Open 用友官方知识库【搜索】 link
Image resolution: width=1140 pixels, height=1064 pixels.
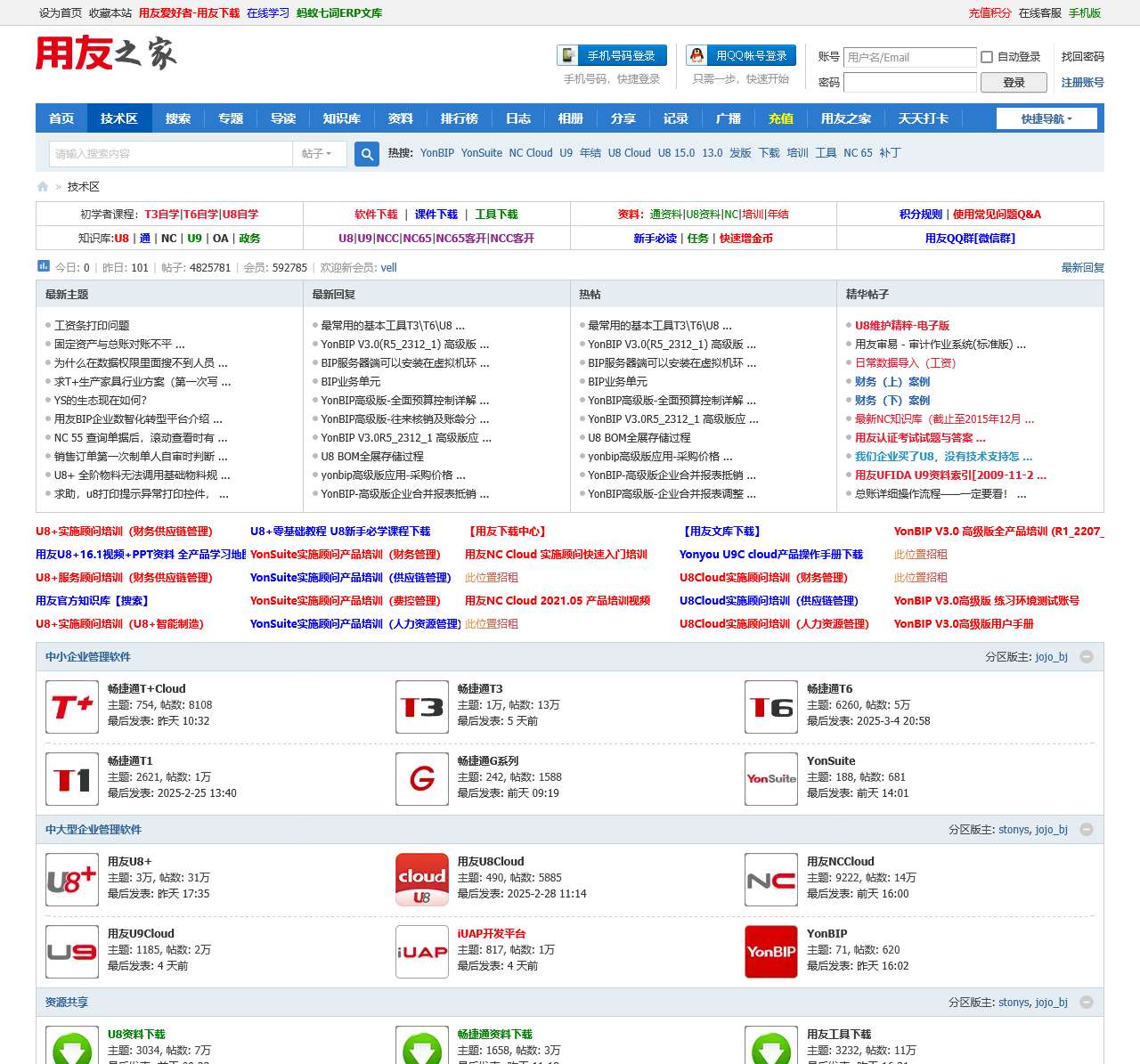pyautogui.click(x=92, y=601)
